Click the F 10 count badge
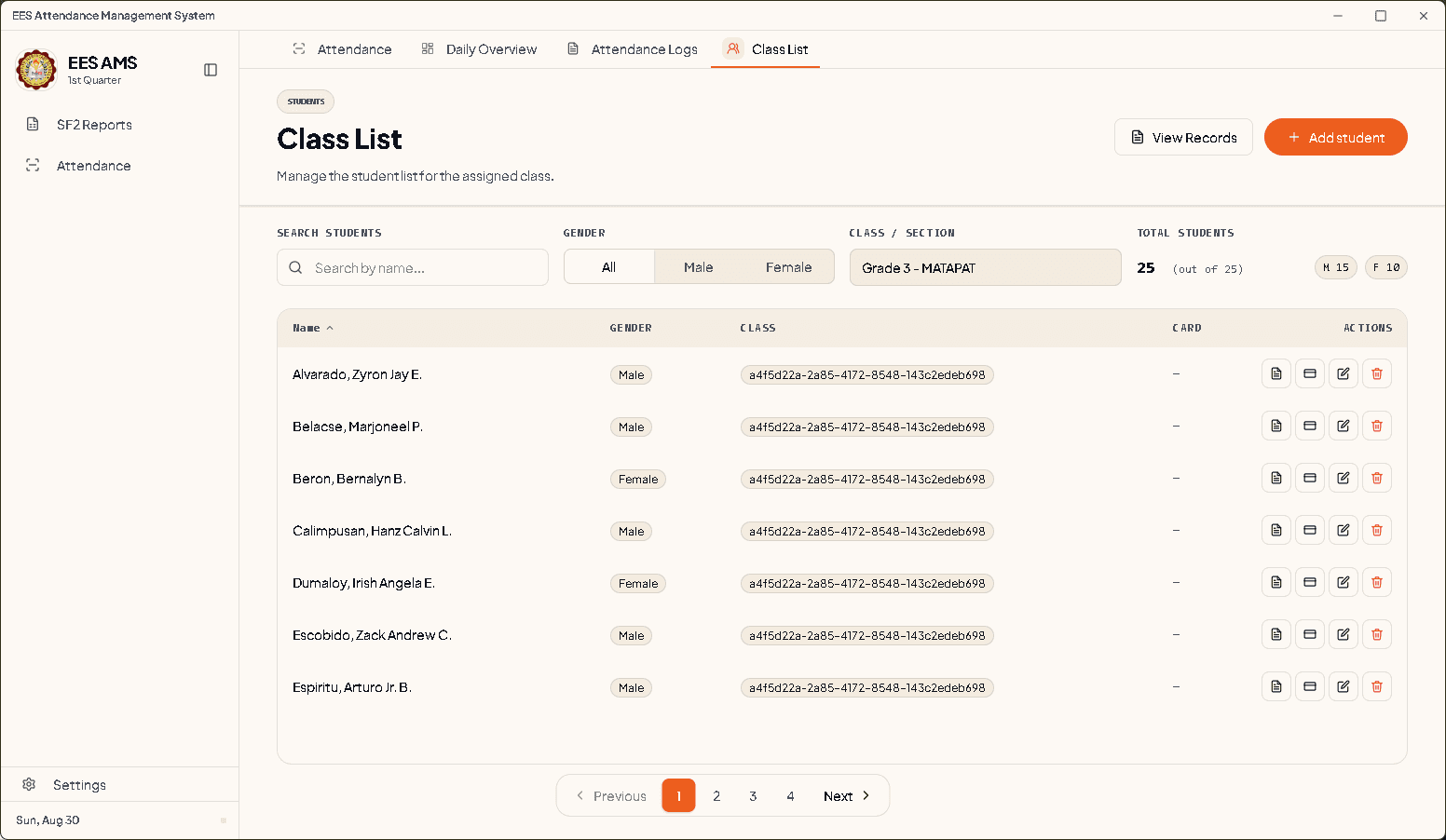This screenshot has height=840, width=1446. pos(1386,267)
